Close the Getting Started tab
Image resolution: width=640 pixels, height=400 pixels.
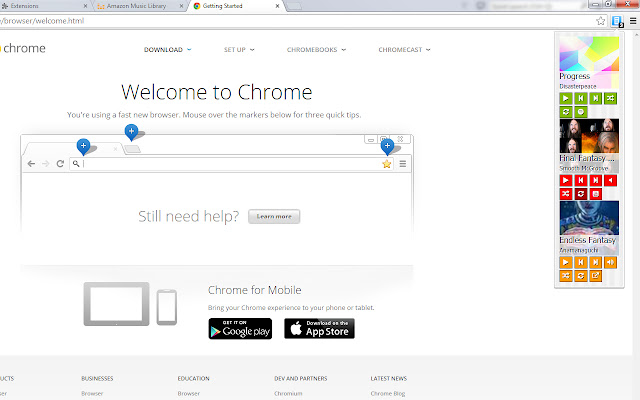(278, 6)
